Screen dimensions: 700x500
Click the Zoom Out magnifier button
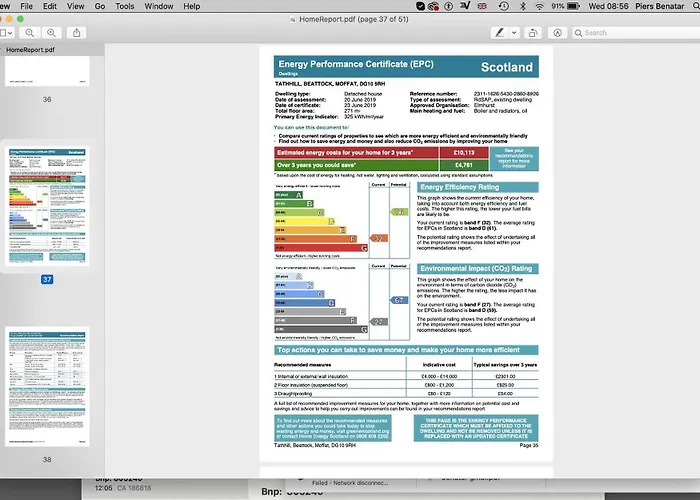(x=29, y=33)
